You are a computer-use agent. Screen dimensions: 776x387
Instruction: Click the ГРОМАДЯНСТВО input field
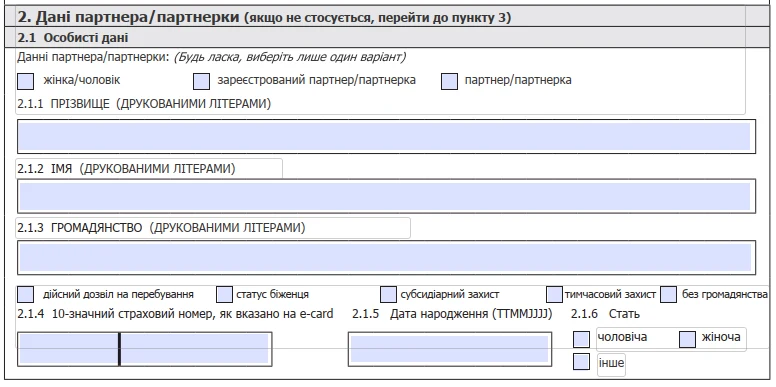(386, 257)
